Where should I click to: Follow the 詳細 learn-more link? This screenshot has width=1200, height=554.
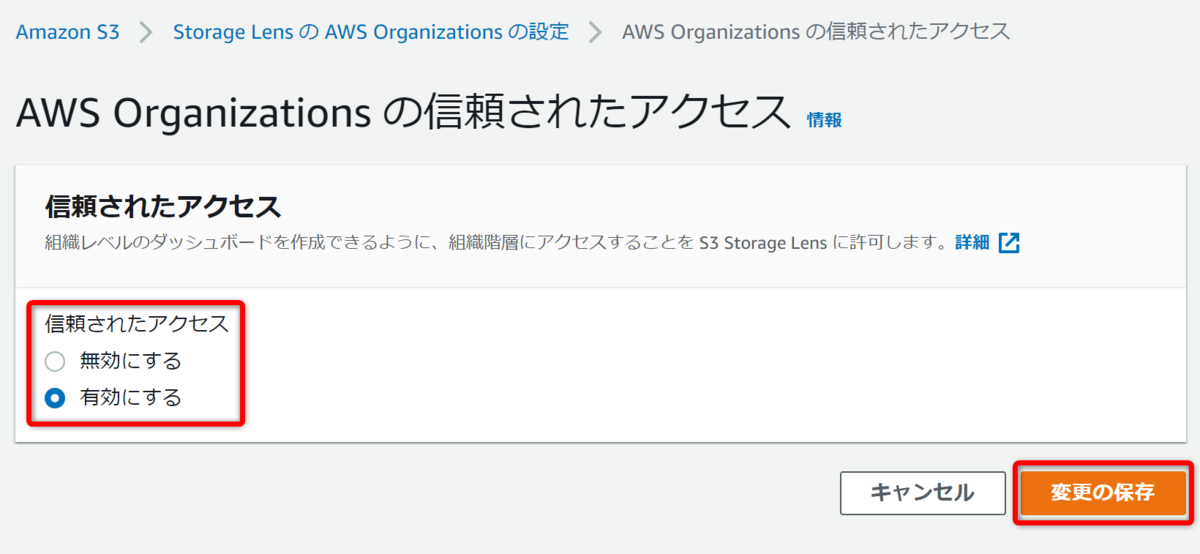[972, 242]
